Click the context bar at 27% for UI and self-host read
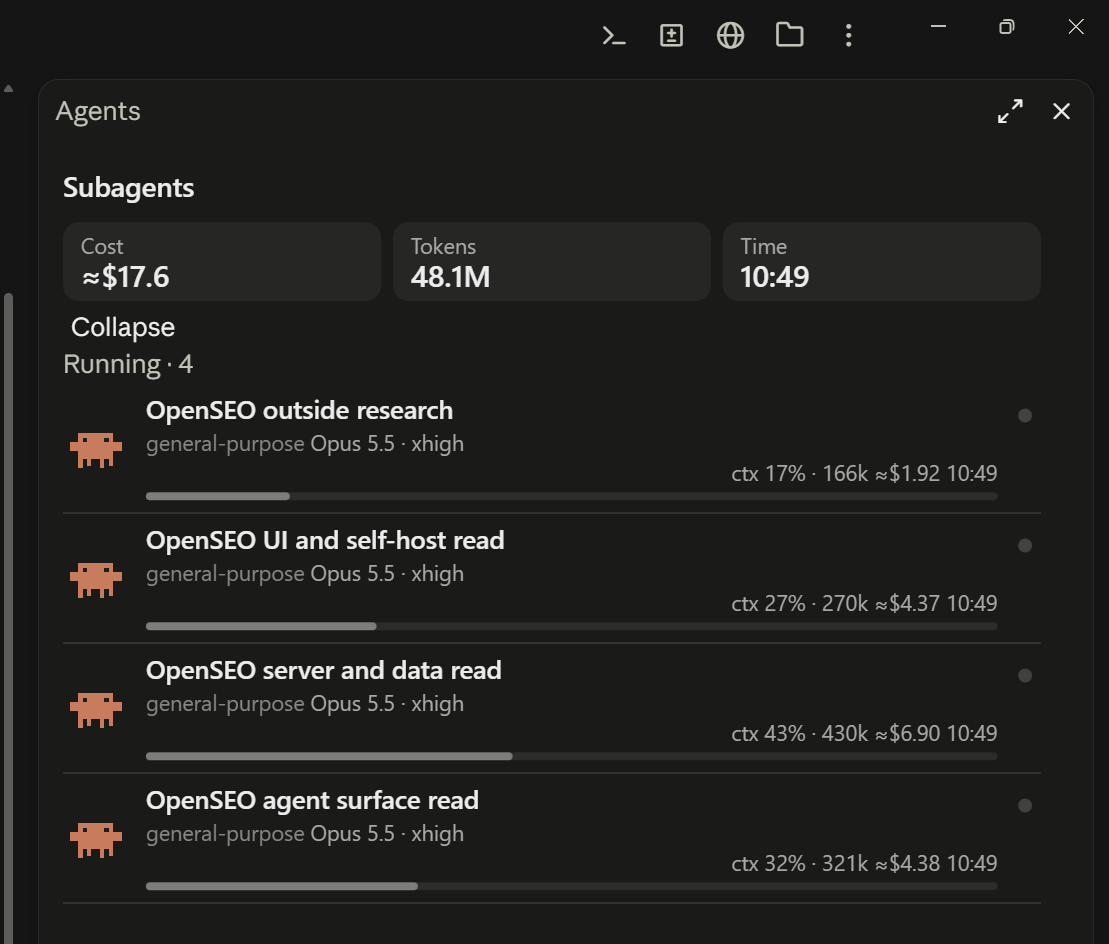The image size is (1109, 944). tap(571, 627)
